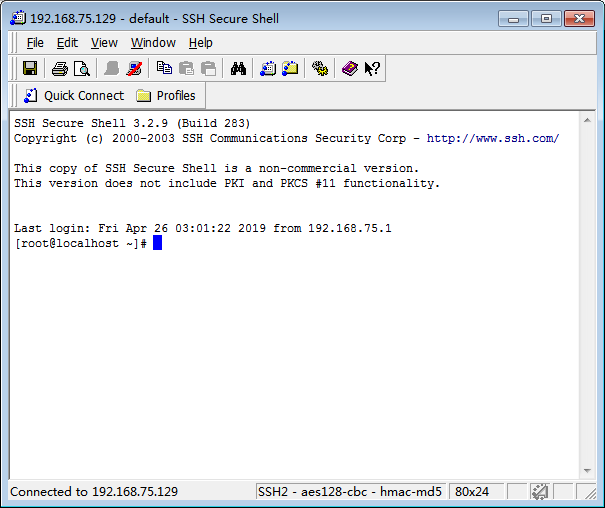Click the first Paste toolbar icon
The width and height of the screenshot is (605, 508).
coord(186,69)
